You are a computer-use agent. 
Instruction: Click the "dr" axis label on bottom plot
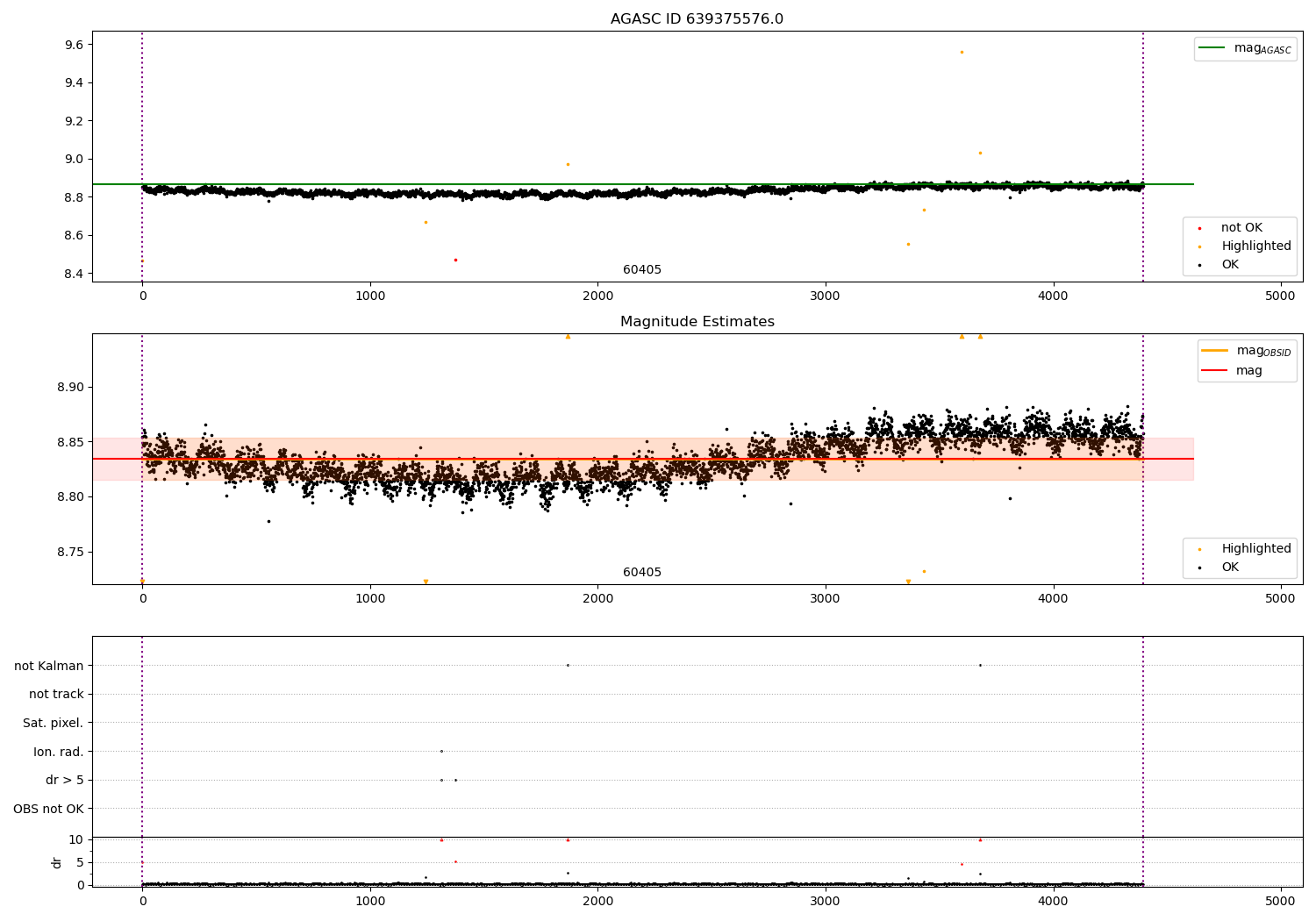click(x=57, y=862)
